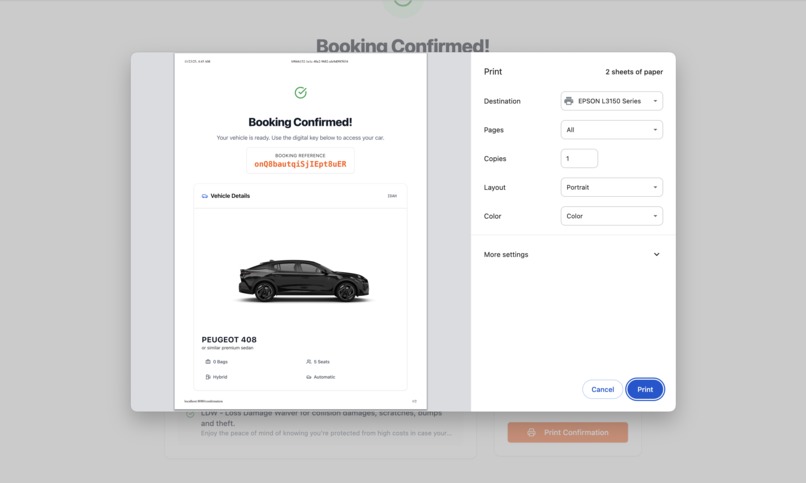Click the printer icon beside EPSON L3150
This screenshot has height=483, width=806.
tap(569, 101)
